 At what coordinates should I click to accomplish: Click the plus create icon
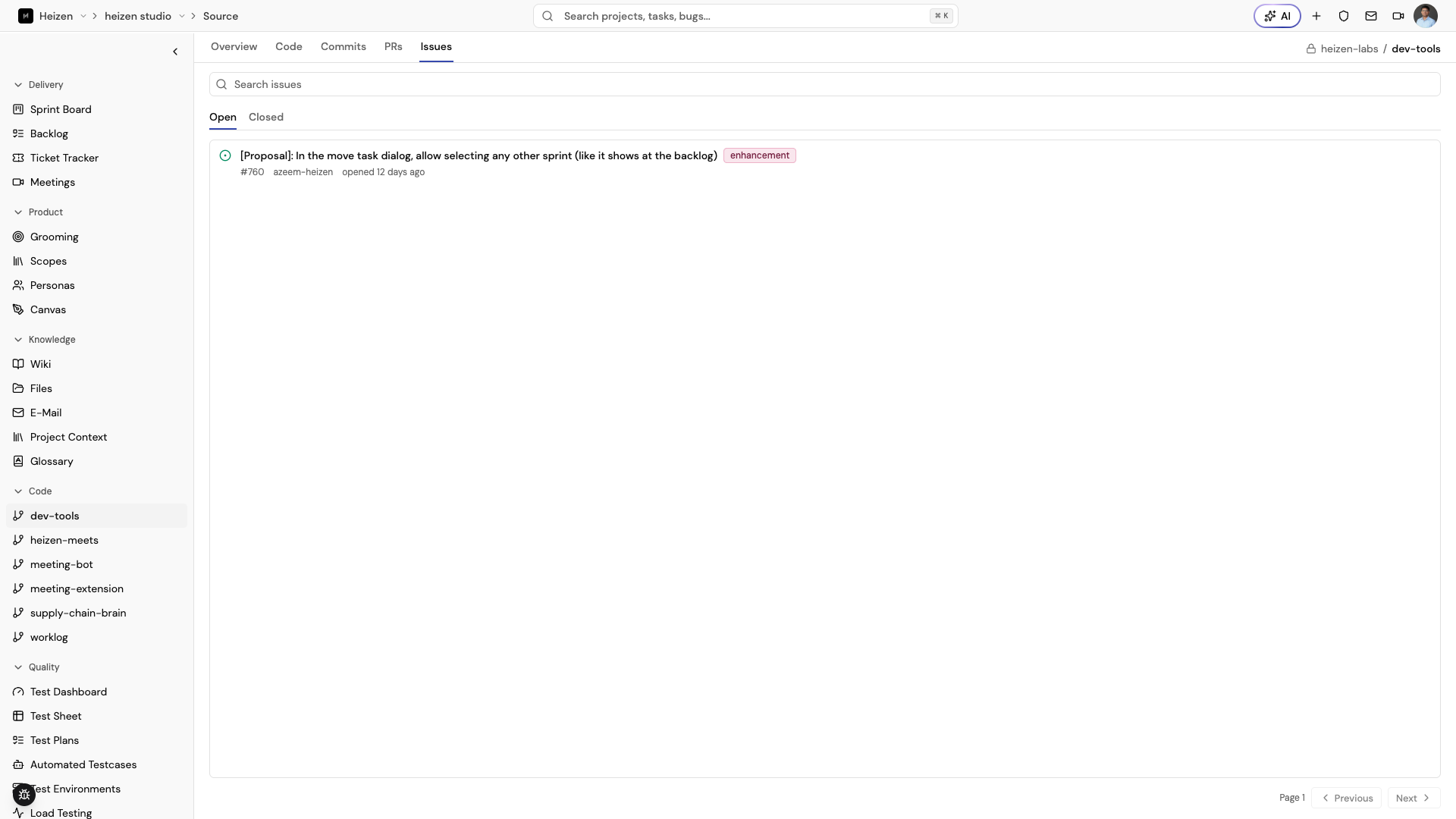click(1316, 16)
